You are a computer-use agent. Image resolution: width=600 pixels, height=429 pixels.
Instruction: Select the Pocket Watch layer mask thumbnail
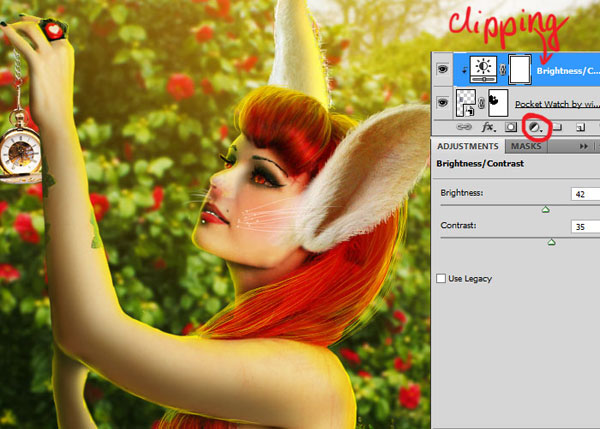(498, 103)
